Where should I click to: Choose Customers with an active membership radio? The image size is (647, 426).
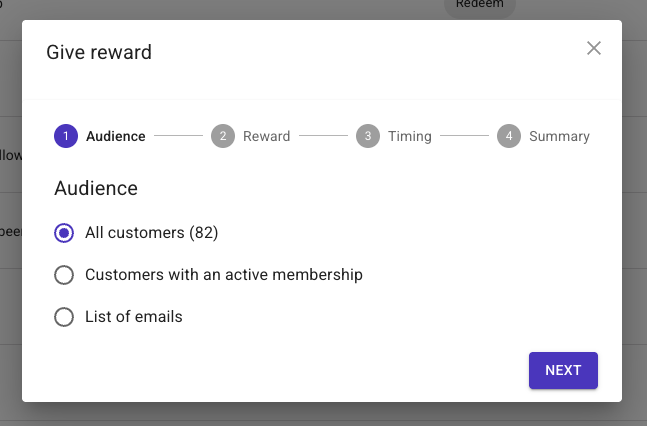tap(64, 275)
